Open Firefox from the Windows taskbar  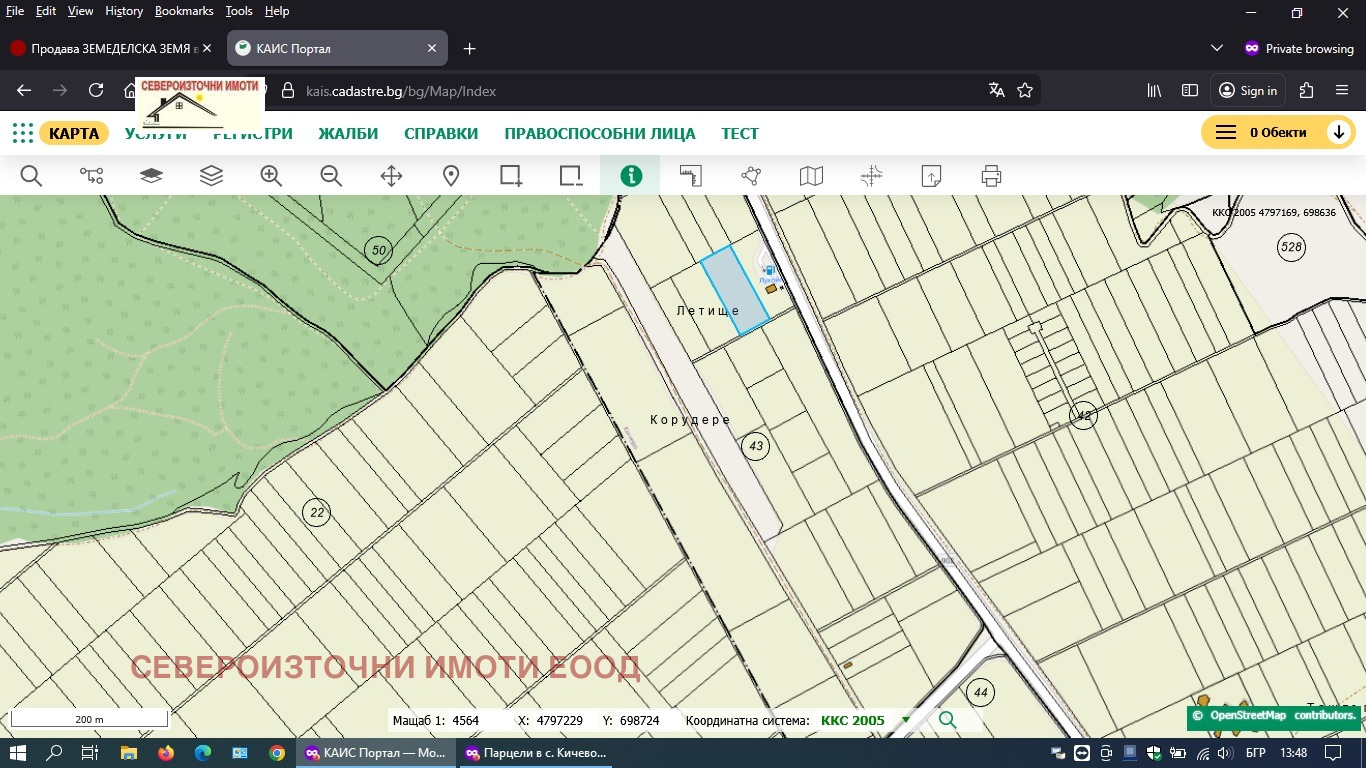coord(165,753)
